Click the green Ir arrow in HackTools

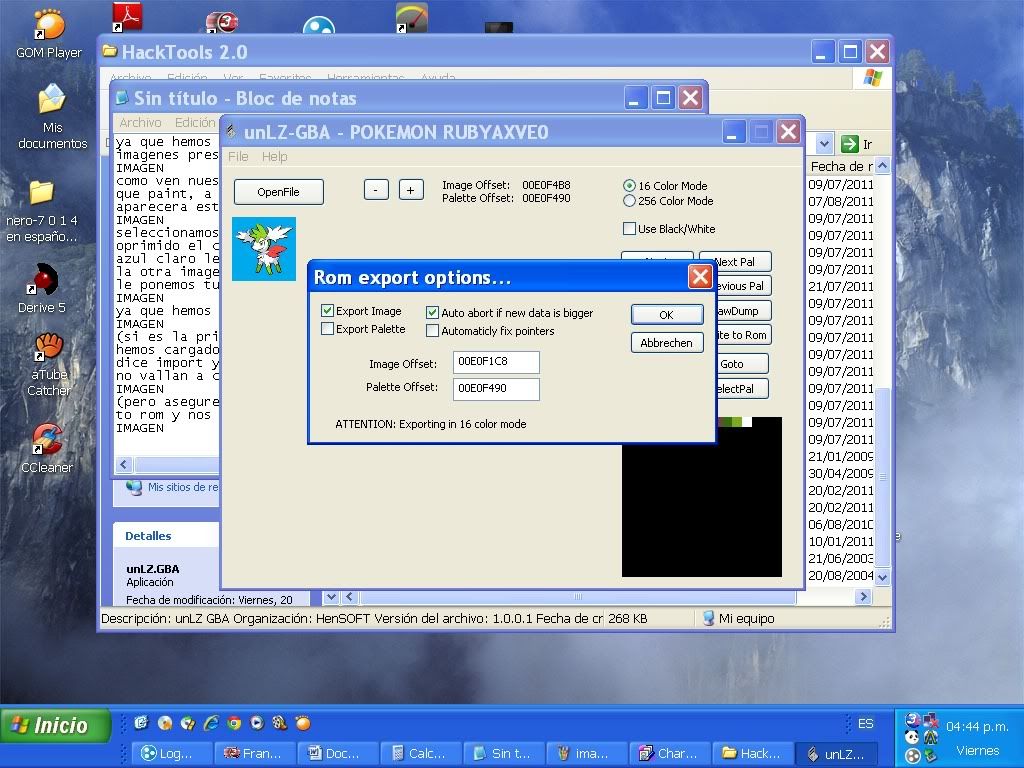[x=849, y=144]
